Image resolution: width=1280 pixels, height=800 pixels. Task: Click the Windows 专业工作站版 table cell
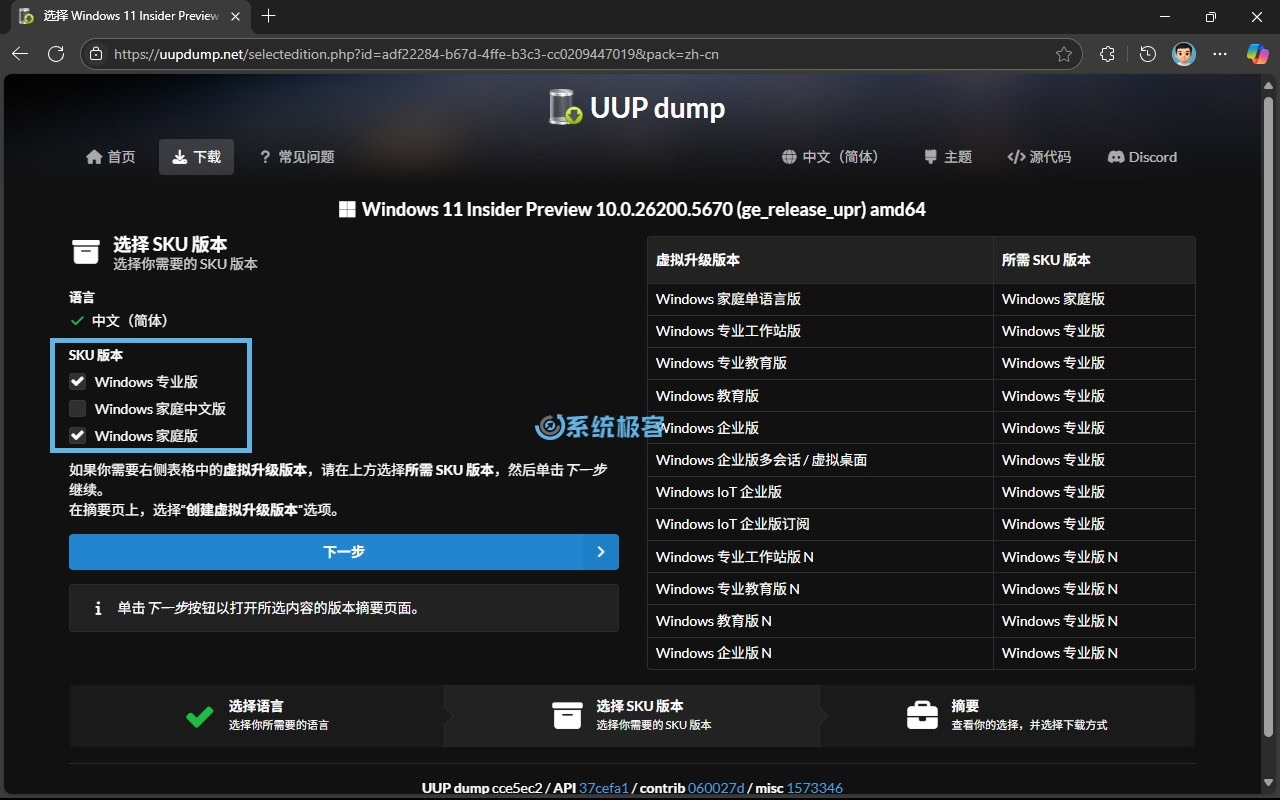(820, 331)
